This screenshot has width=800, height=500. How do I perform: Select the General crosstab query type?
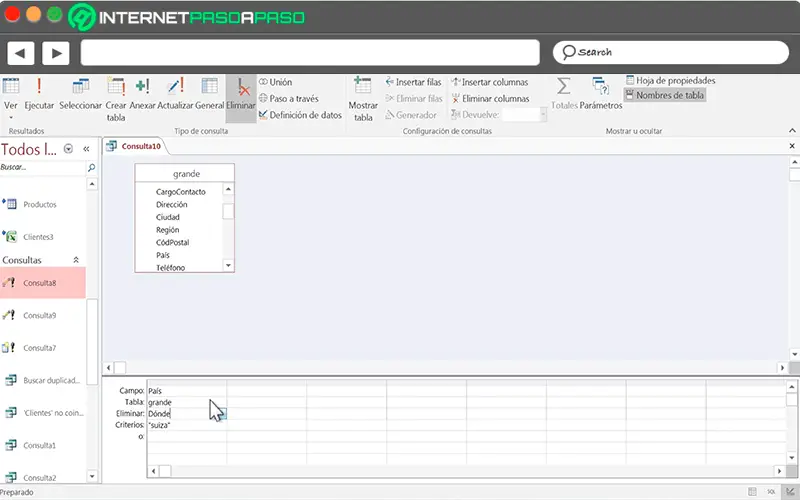[x=210, y=95]
